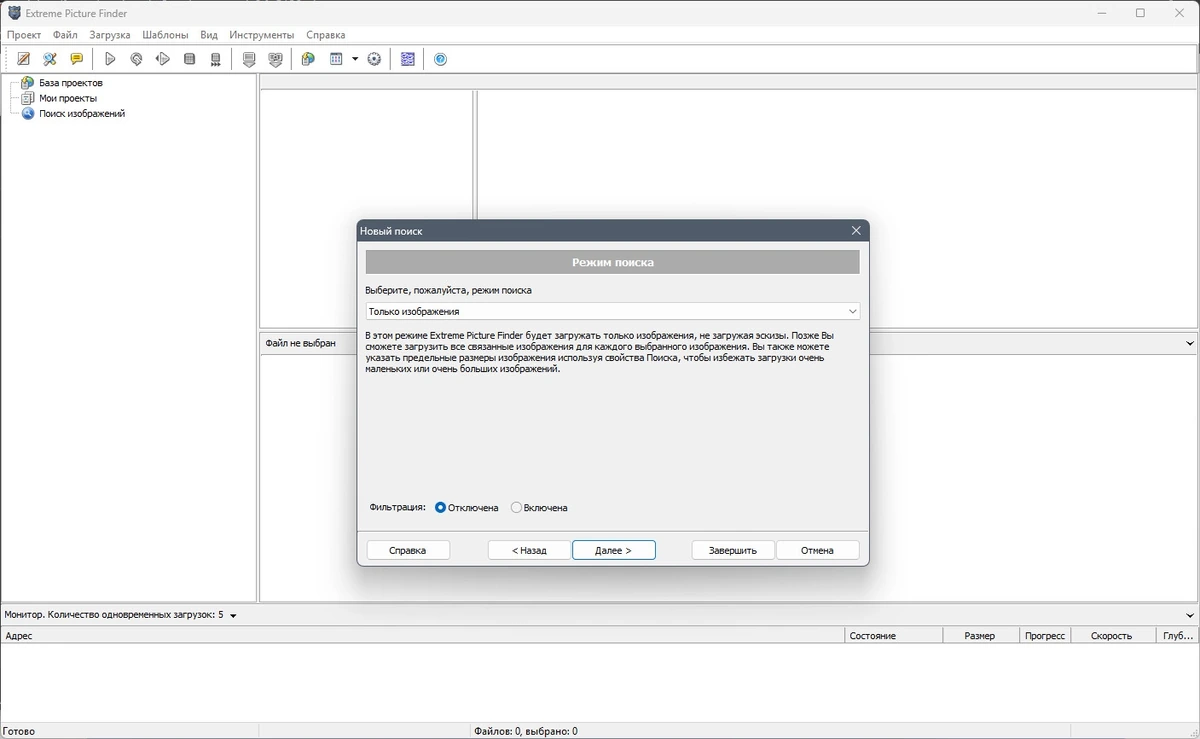Image resolution: width=1200 pixels, height=739 pixels.
Task: Maximize the Extreme Picture Finder window
Action: tap(1140, 13)
